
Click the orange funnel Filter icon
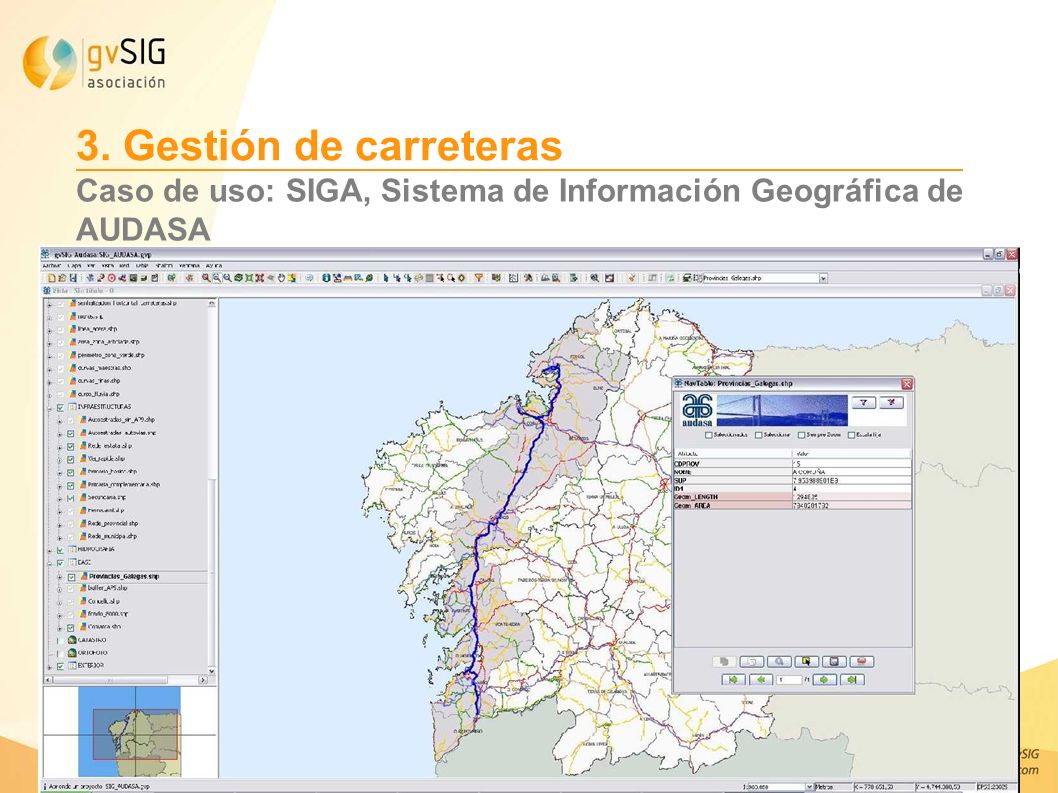(479, 277)
